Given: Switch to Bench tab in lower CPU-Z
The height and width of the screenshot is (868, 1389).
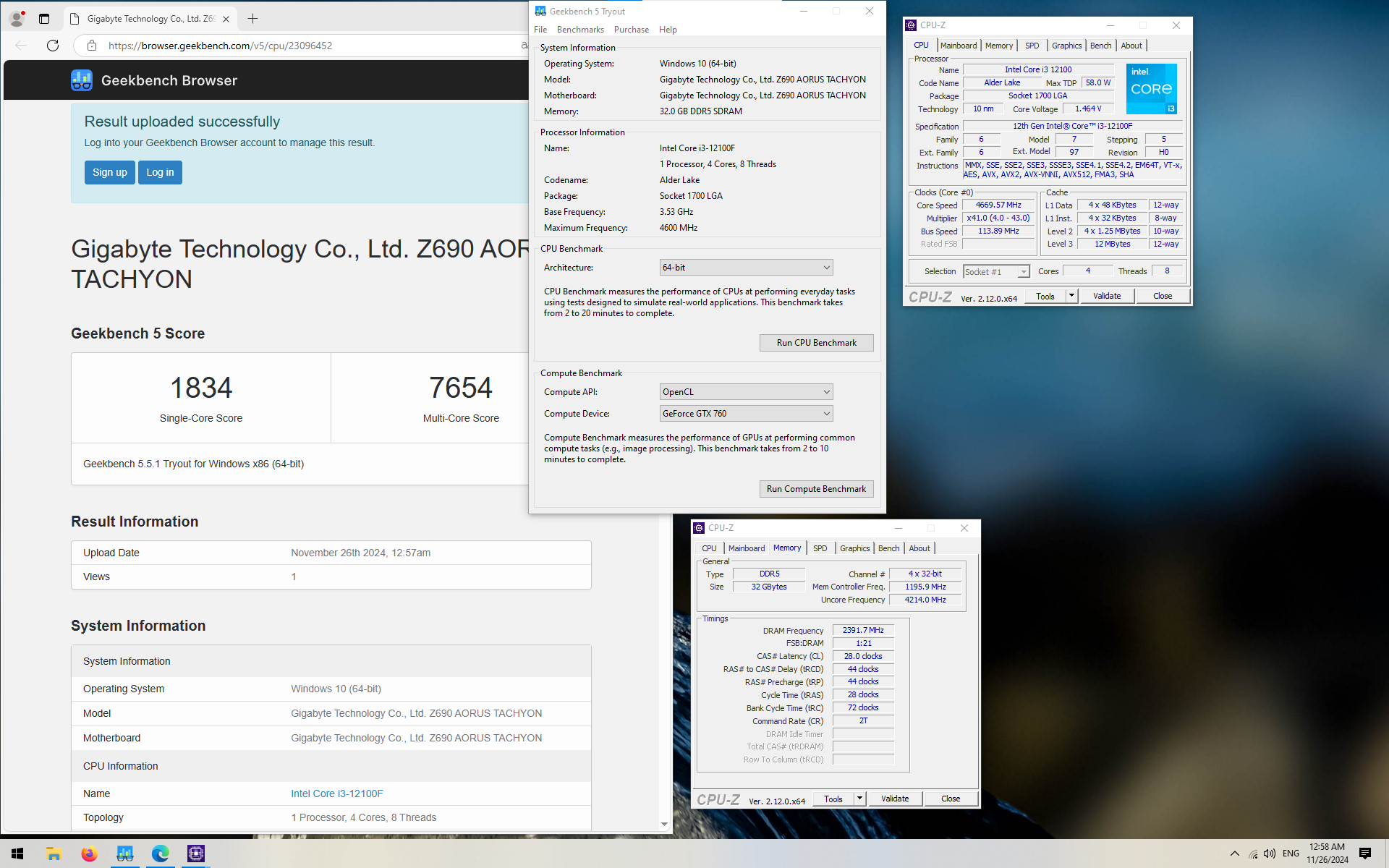Looking at the screenshot, I should point(889,548).
